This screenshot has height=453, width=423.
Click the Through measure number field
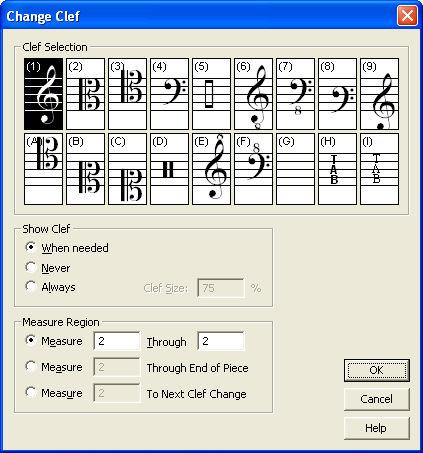[221, 341]
